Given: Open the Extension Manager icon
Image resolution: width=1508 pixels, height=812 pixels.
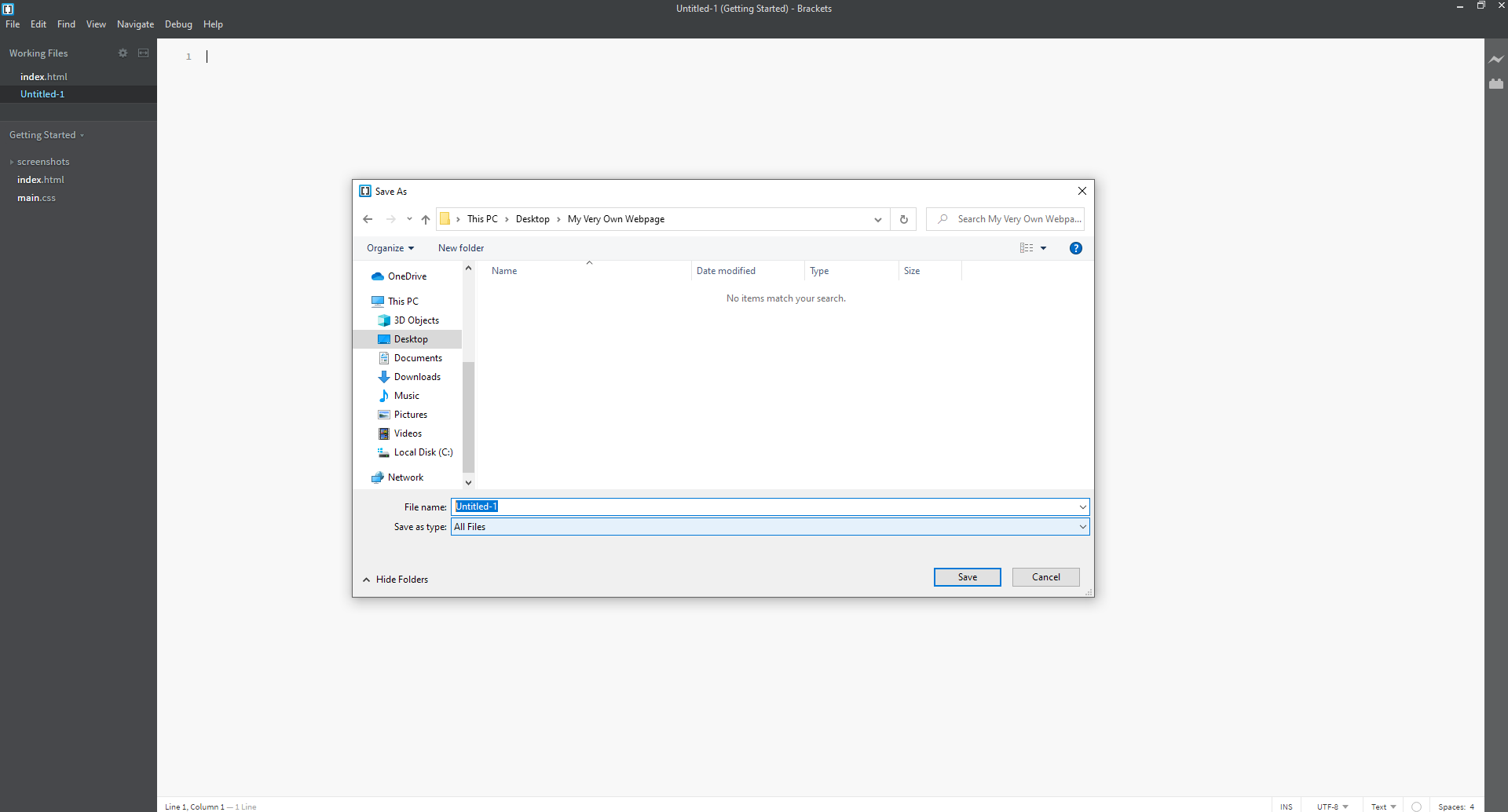Looking at the screenshot, I should click(1496, 83).
